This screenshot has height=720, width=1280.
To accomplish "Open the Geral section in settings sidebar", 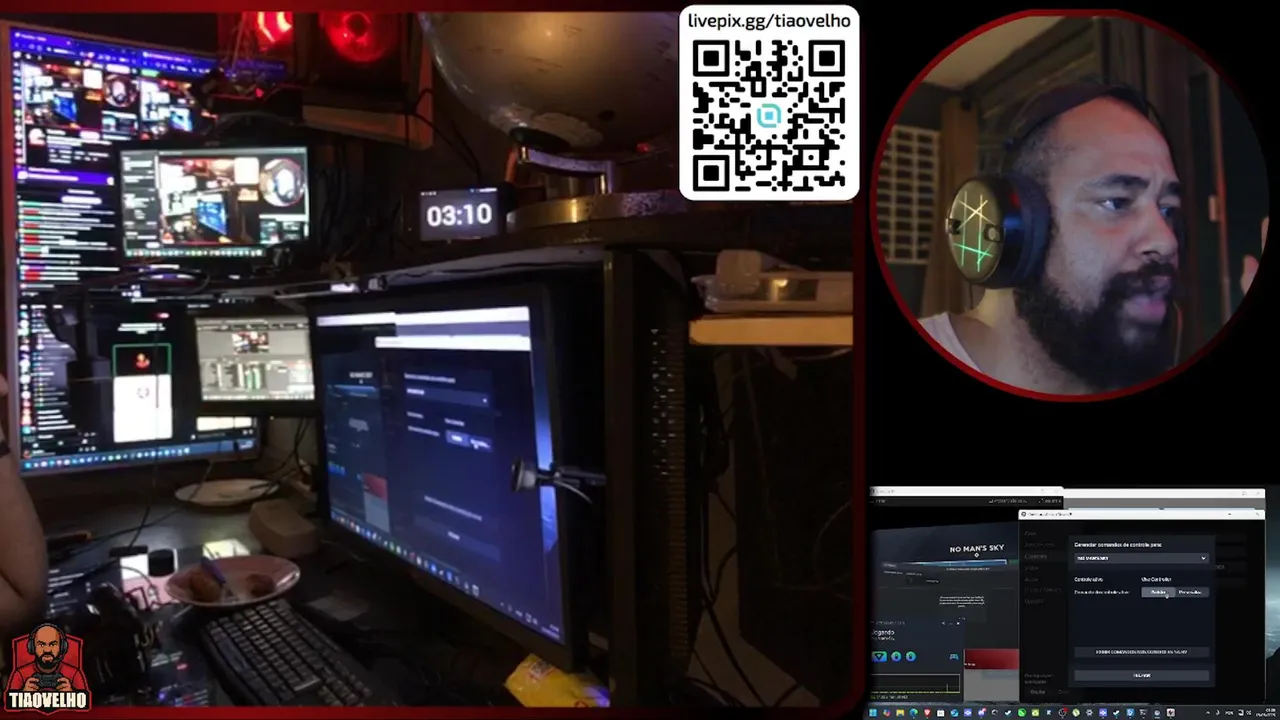I will tap(1030, 533).
